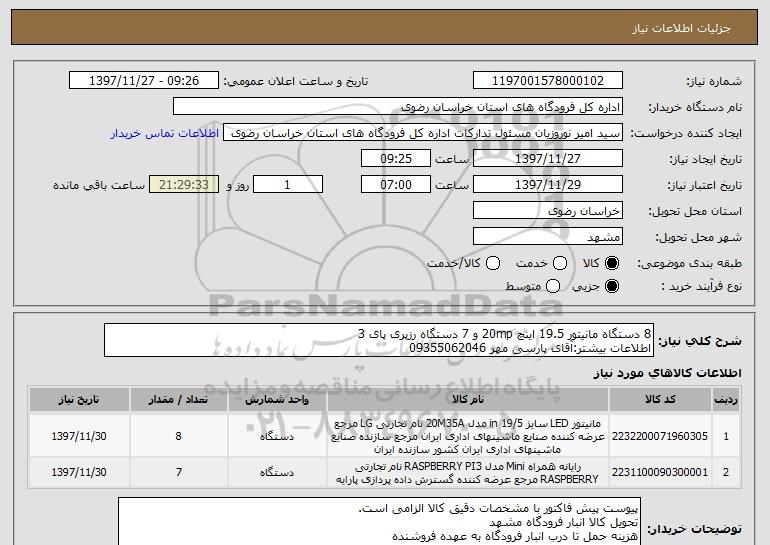
Task: Click the validity time 07:00 field
Action: (x=396, y=185)
